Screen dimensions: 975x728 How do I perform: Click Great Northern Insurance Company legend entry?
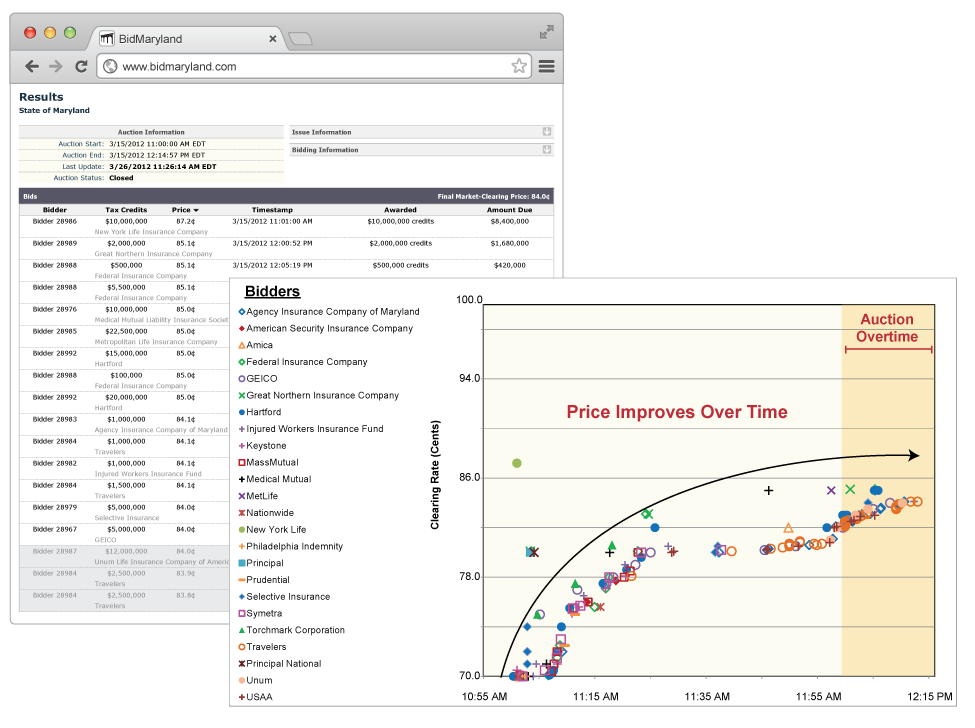318,395
